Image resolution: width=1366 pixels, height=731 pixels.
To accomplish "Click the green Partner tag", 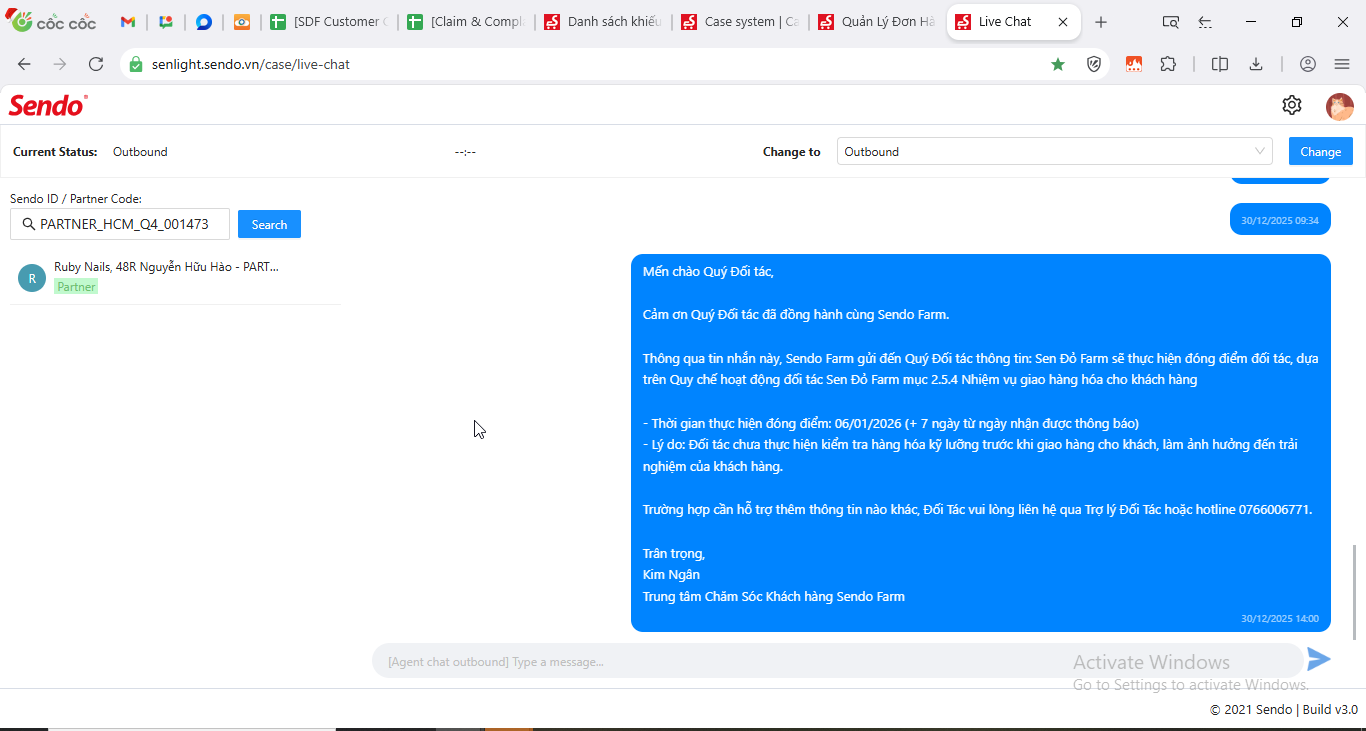I will pos(76,287).
